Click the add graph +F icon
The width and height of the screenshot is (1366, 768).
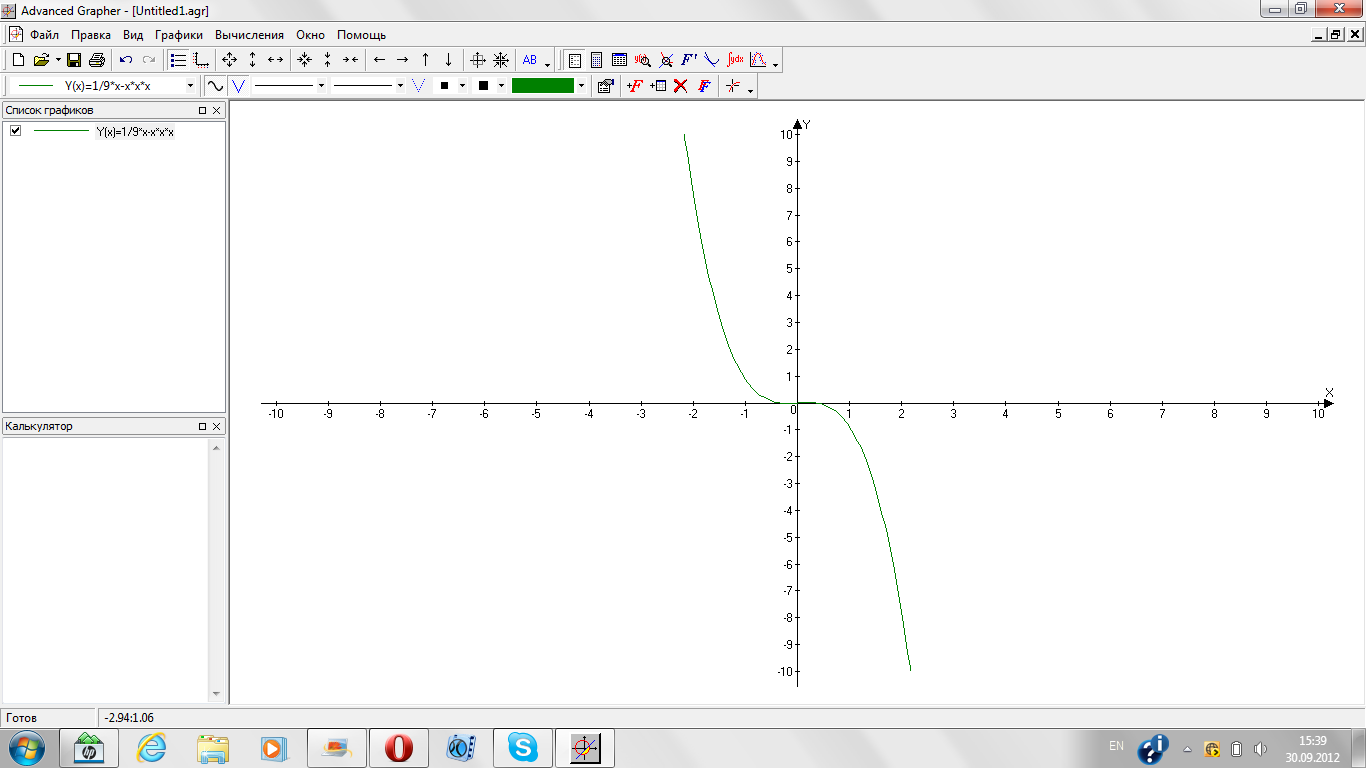[634, 86]
